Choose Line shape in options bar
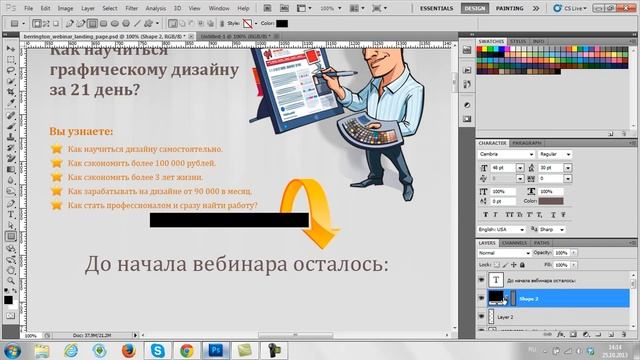Image resolution: width=640 pixels, height=360 pixels. pos(137,24)
